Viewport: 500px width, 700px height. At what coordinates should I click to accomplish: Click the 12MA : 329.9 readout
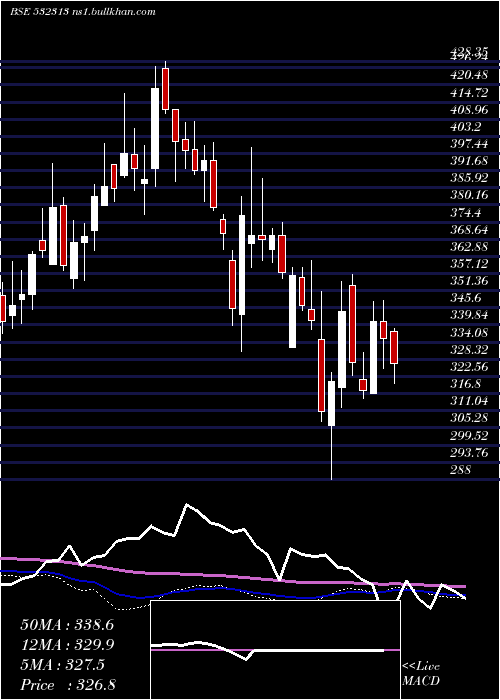tap(67, 645)
